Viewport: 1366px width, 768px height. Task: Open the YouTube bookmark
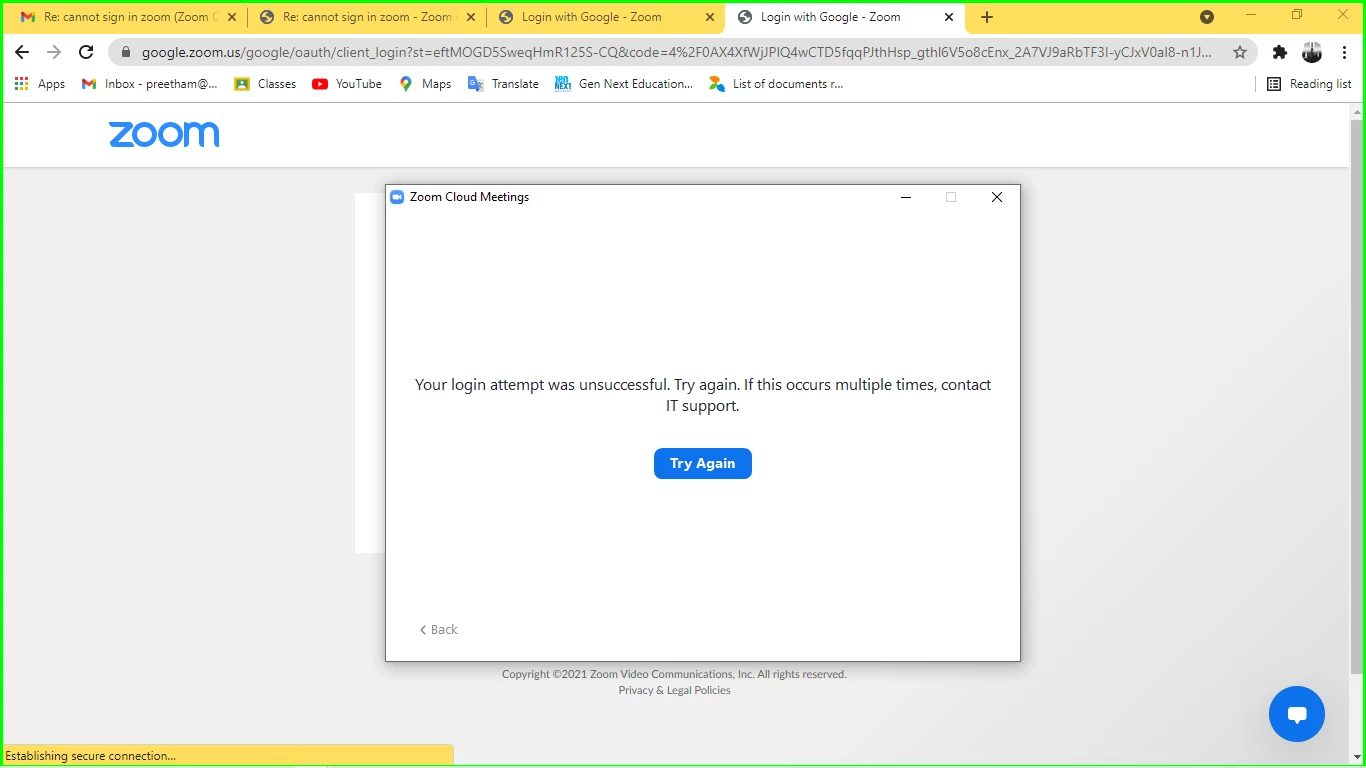tap(347, 84)
